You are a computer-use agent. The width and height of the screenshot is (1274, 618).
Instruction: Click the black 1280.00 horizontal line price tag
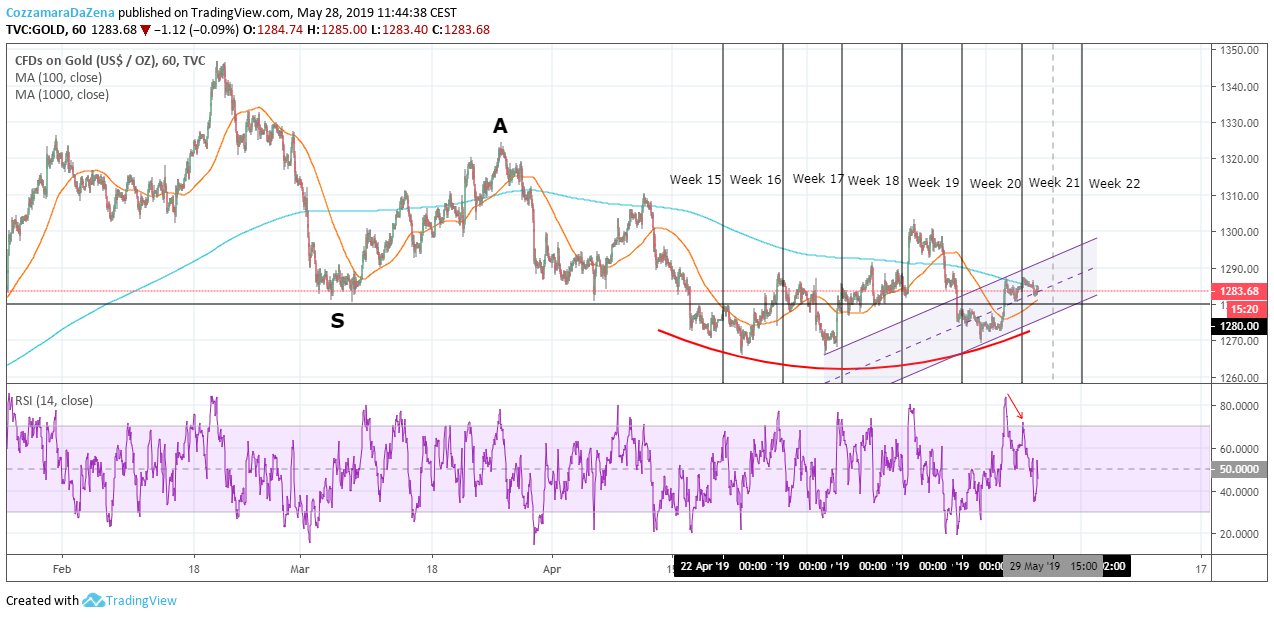tap(1239, 326)
